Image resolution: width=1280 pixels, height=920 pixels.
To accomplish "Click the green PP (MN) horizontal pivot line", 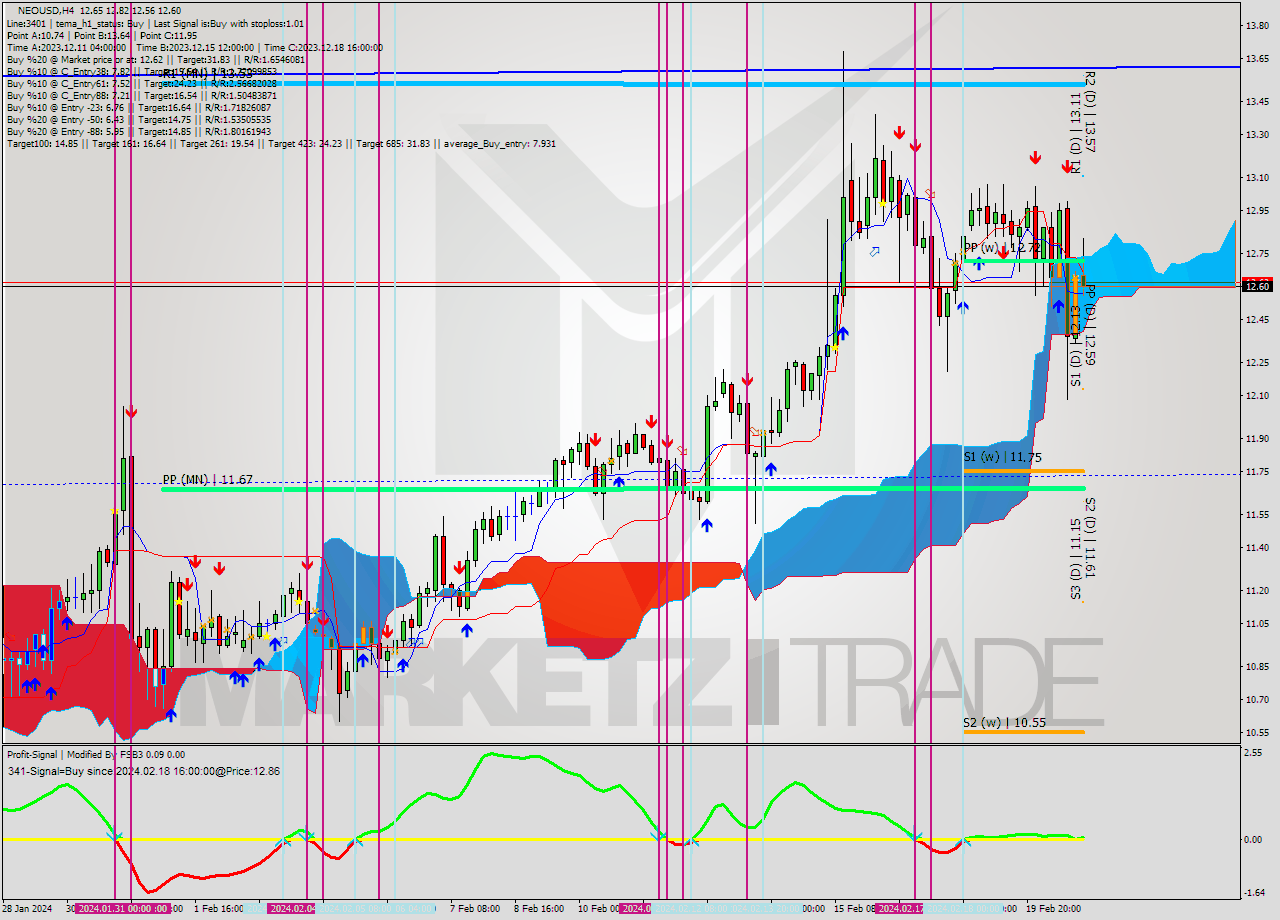I will coord(622,489).
